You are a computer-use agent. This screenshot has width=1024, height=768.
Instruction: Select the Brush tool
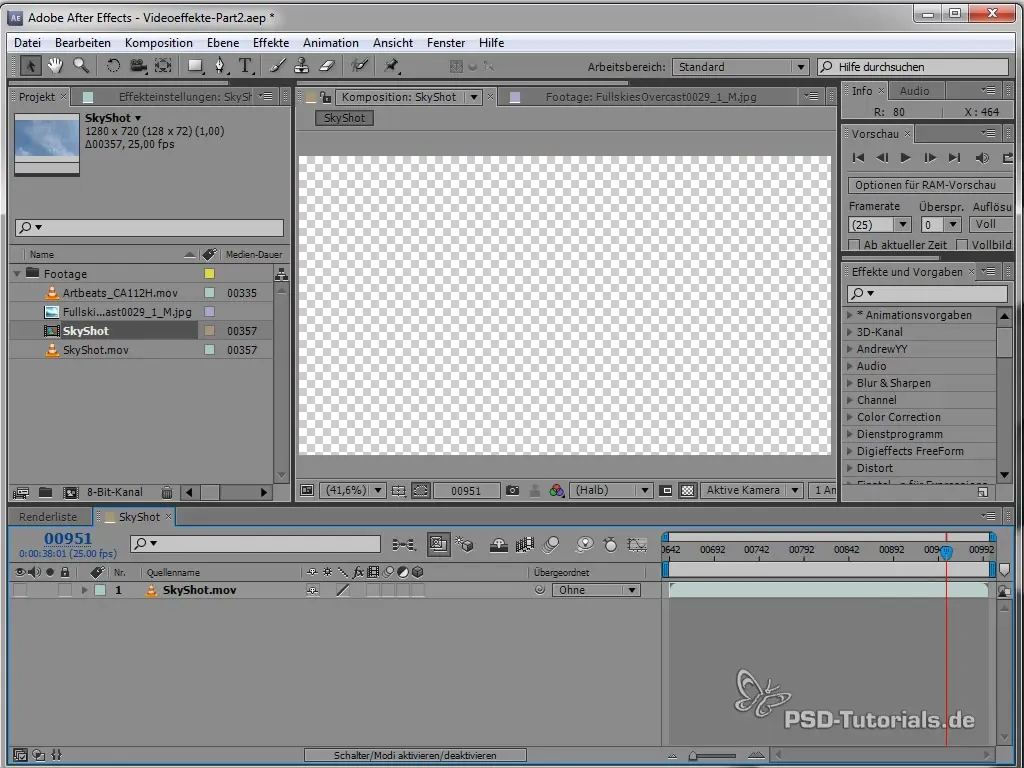278,66
